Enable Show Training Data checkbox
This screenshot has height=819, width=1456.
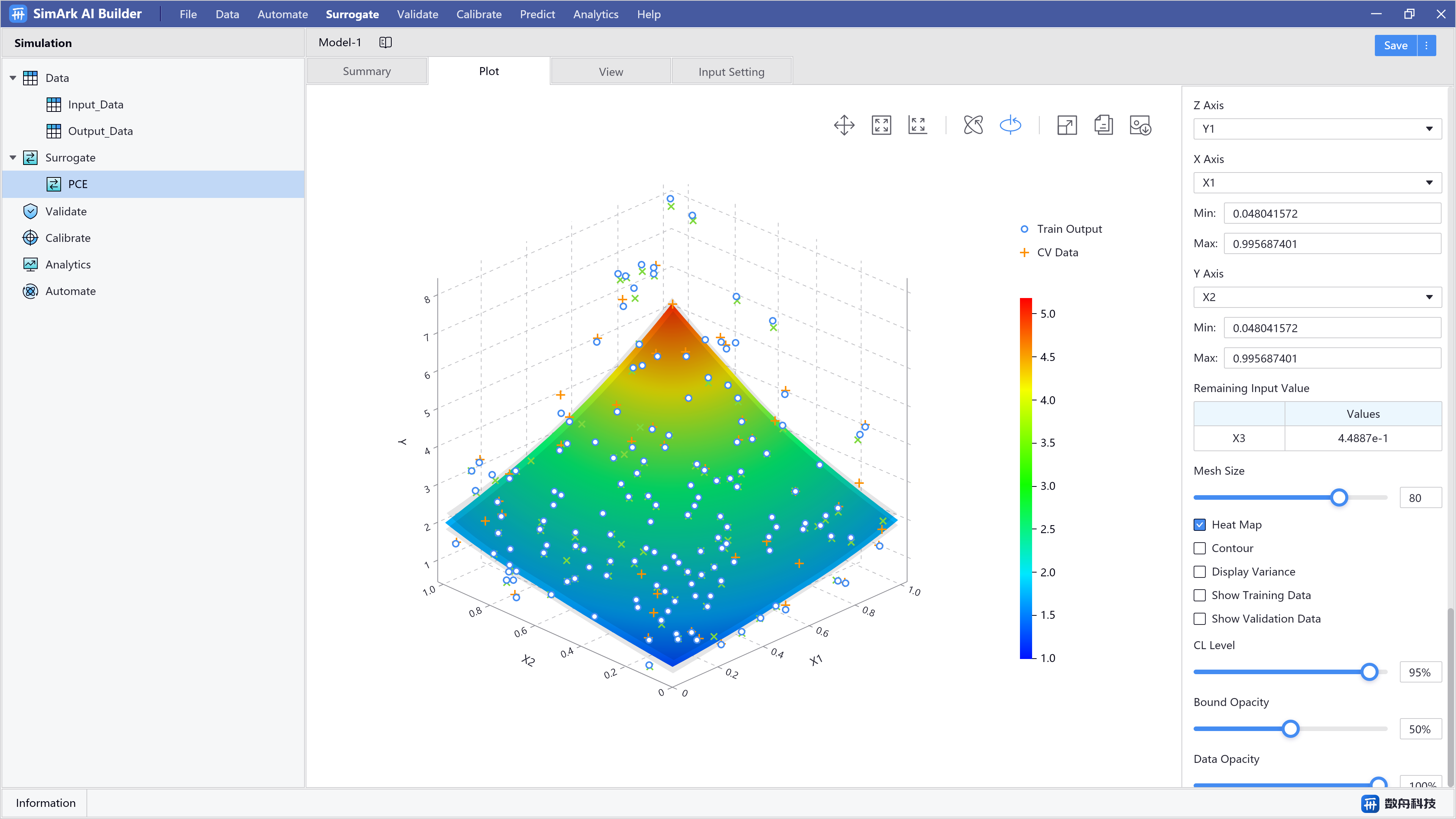(1199, 595)
